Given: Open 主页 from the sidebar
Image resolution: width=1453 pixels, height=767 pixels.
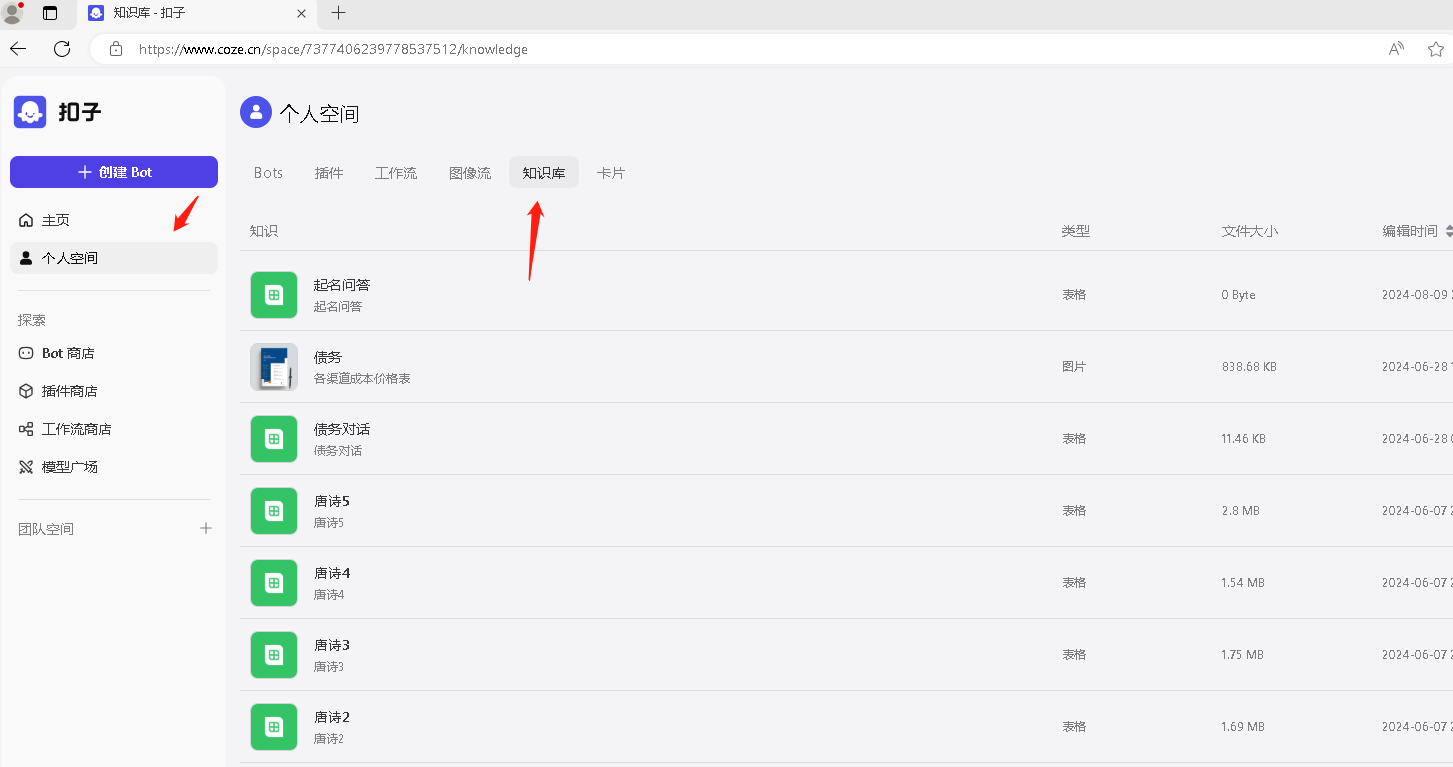Looking at the screenshot, I should point(114,220).
